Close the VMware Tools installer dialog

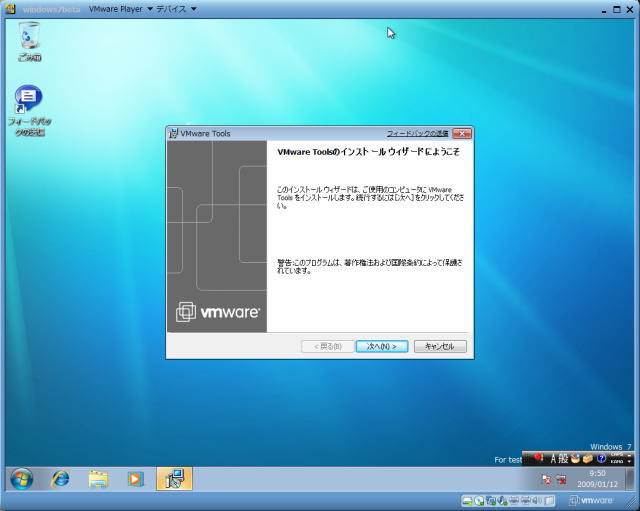[462, 133]
